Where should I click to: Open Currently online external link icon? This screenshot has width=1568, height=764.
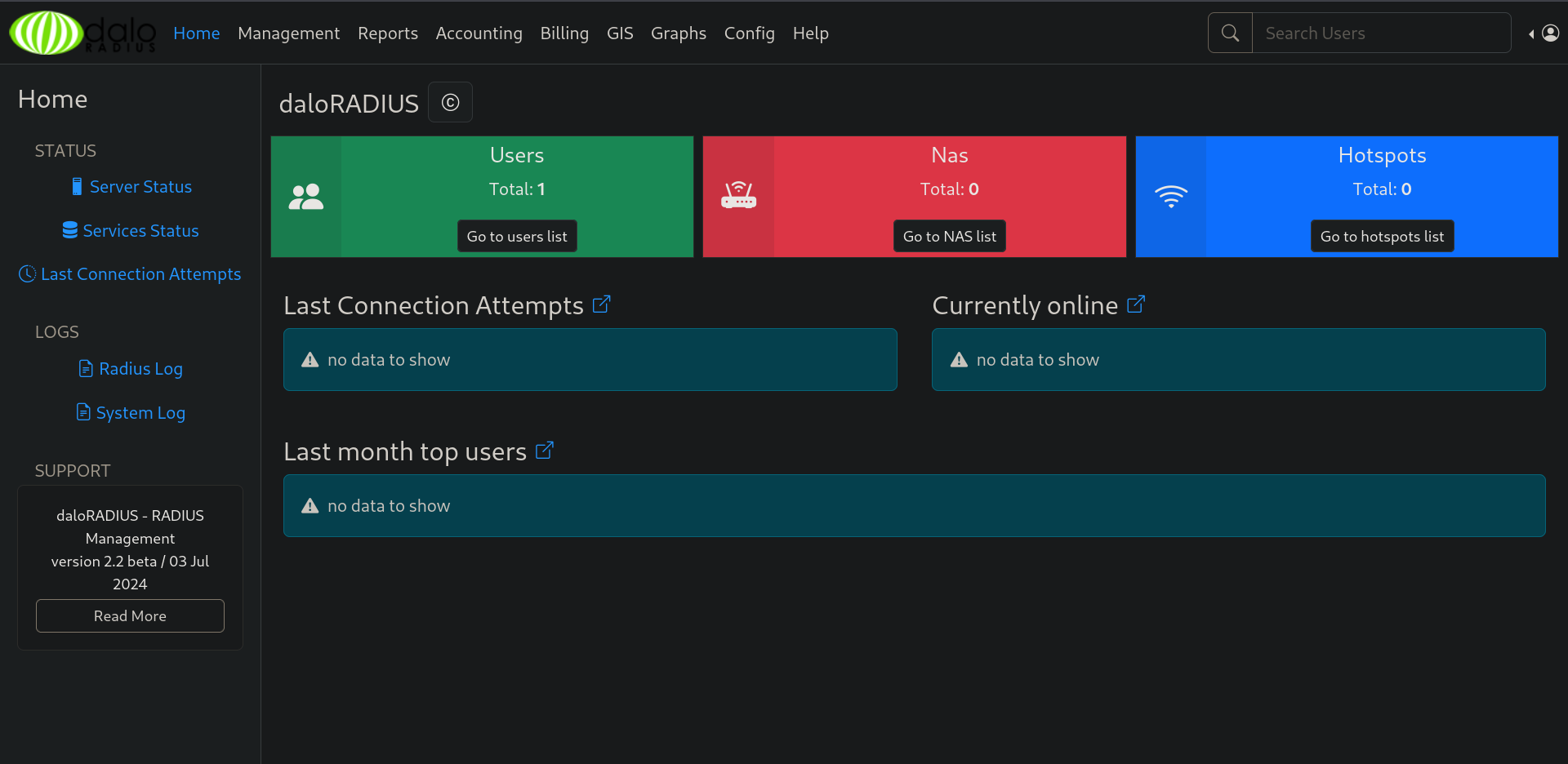[x=1136, y=304]
